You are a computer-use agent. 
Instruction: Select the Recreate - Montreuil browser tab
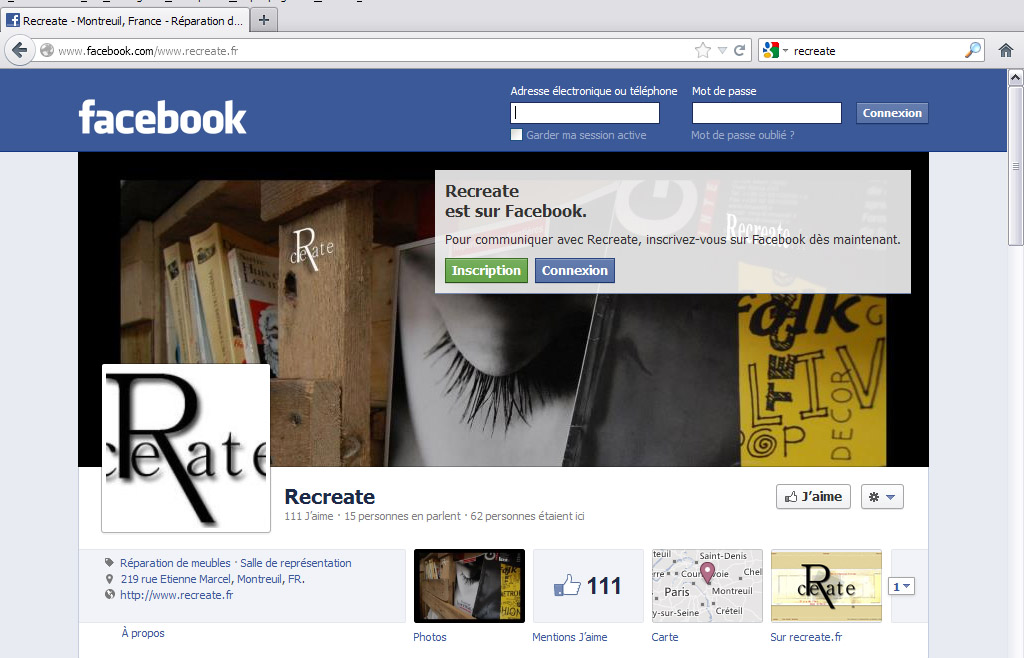tap(124, 20)
